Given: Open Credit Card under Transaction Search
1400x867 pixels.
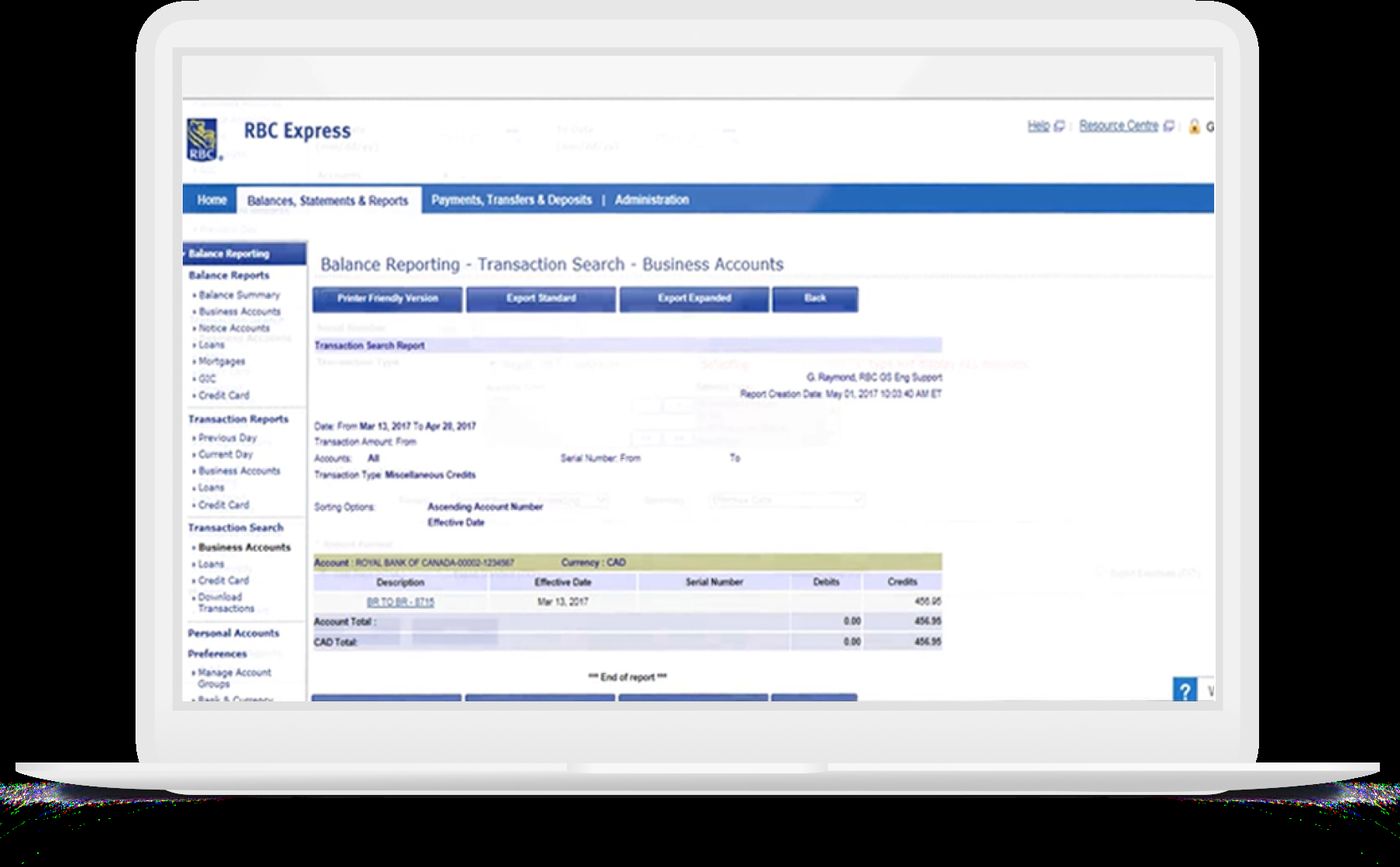Looking at the screenshot, I should point(223,580).
